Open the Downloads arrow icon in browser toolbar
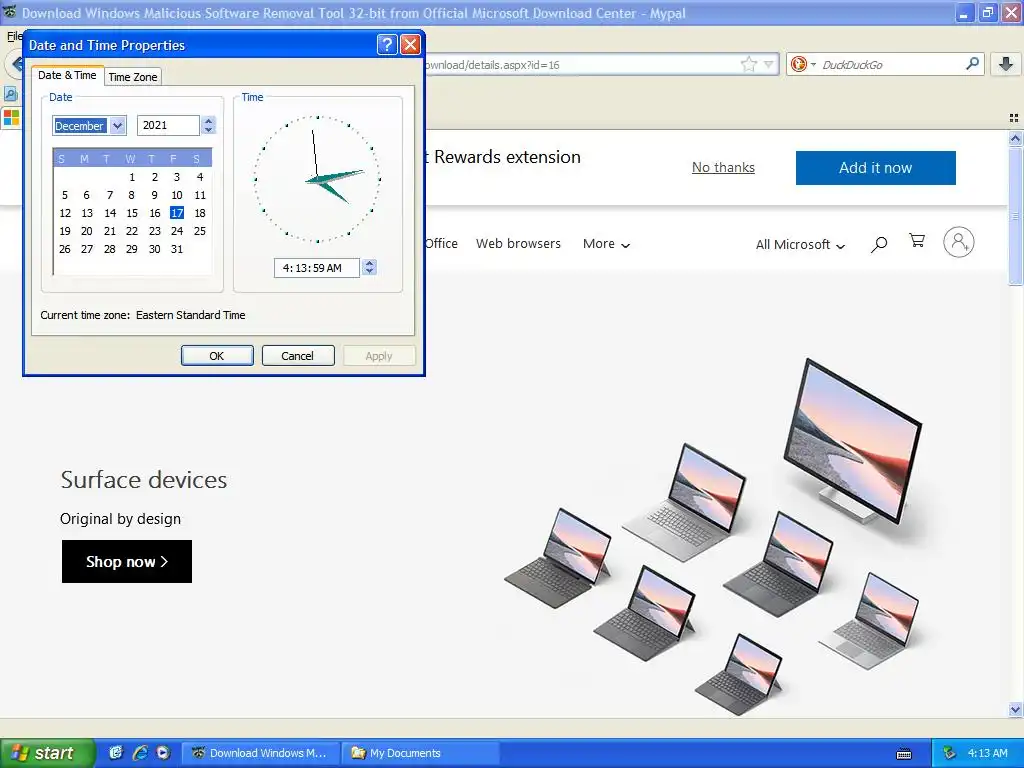 (1006, 64)
